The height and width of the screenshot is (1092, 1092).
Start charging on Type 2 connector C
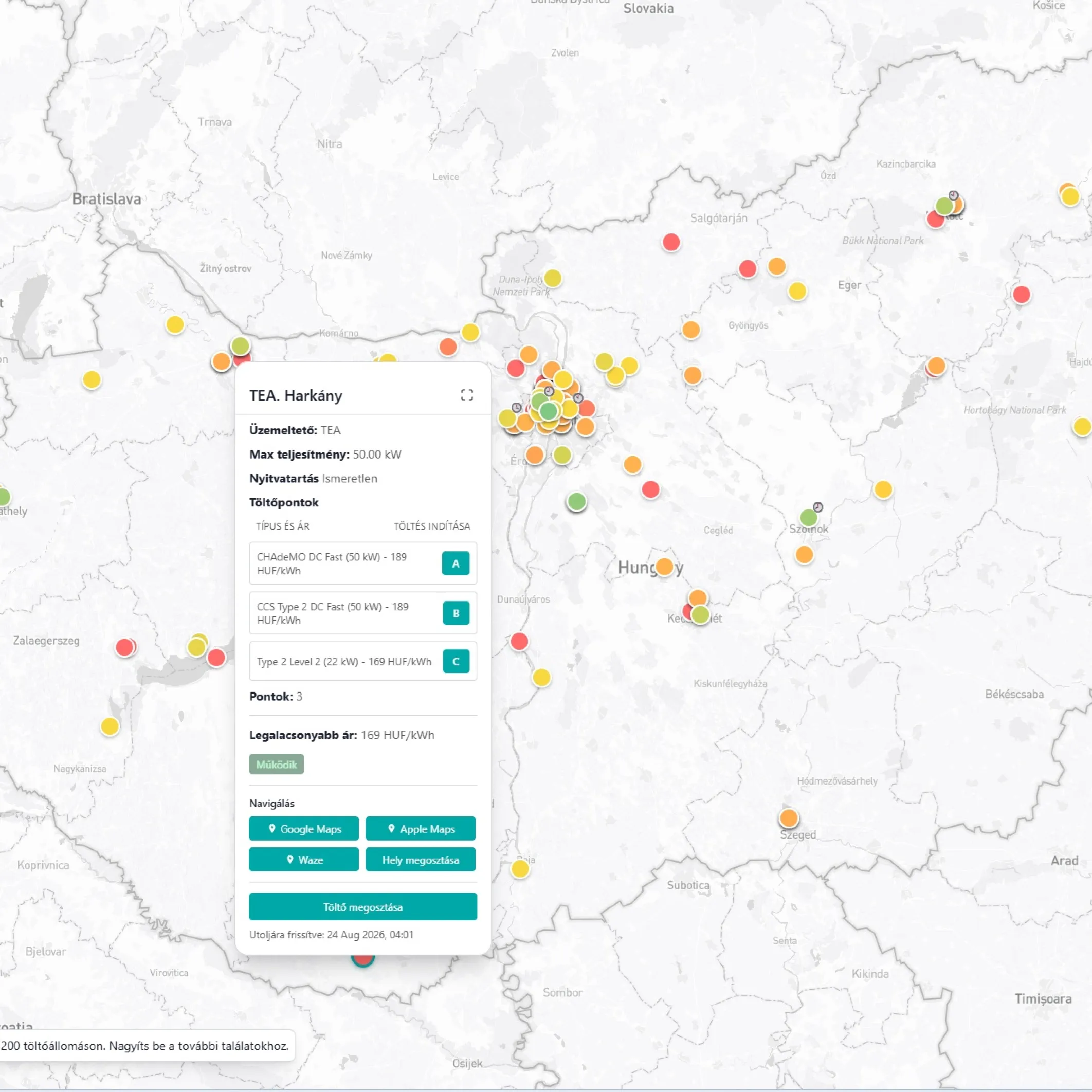(456, 661)
